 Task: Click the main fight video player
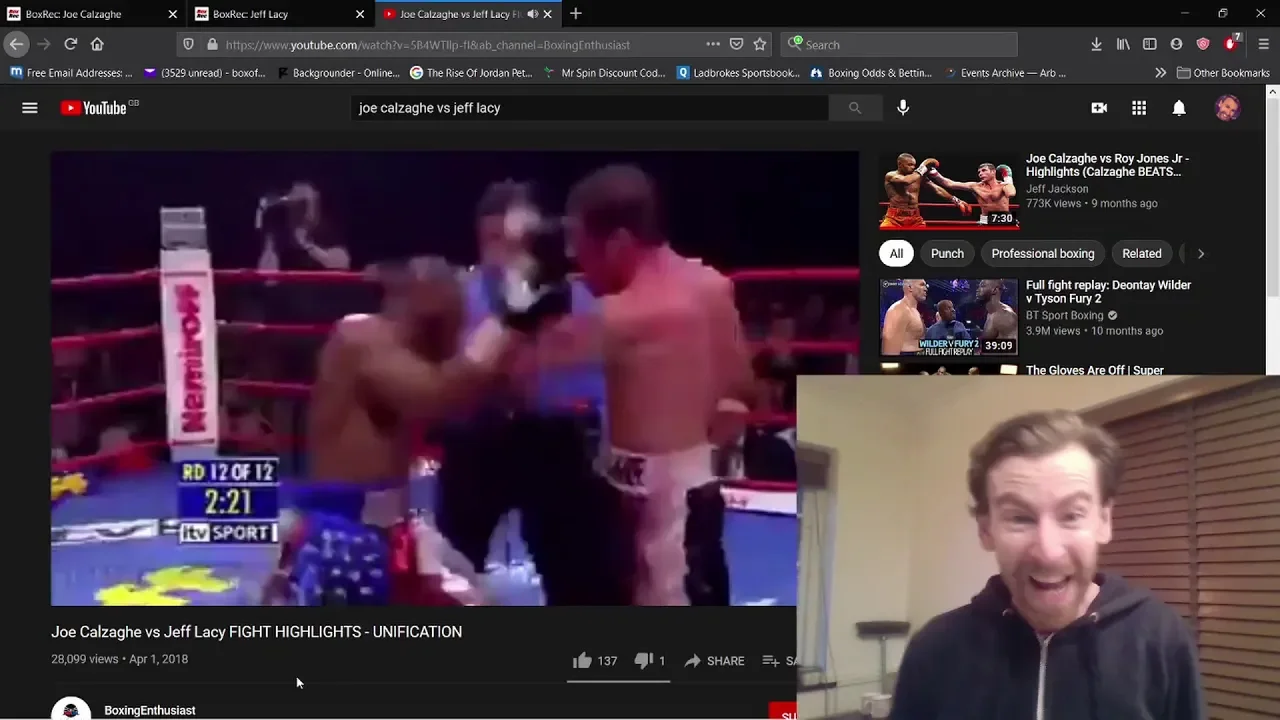point(455,378)
